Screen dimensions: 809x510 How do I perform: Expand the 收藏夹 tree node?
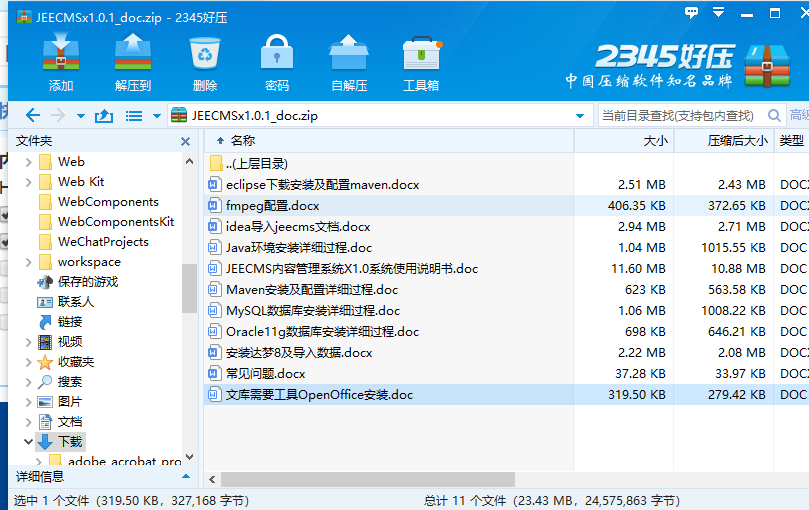[29, 362]
